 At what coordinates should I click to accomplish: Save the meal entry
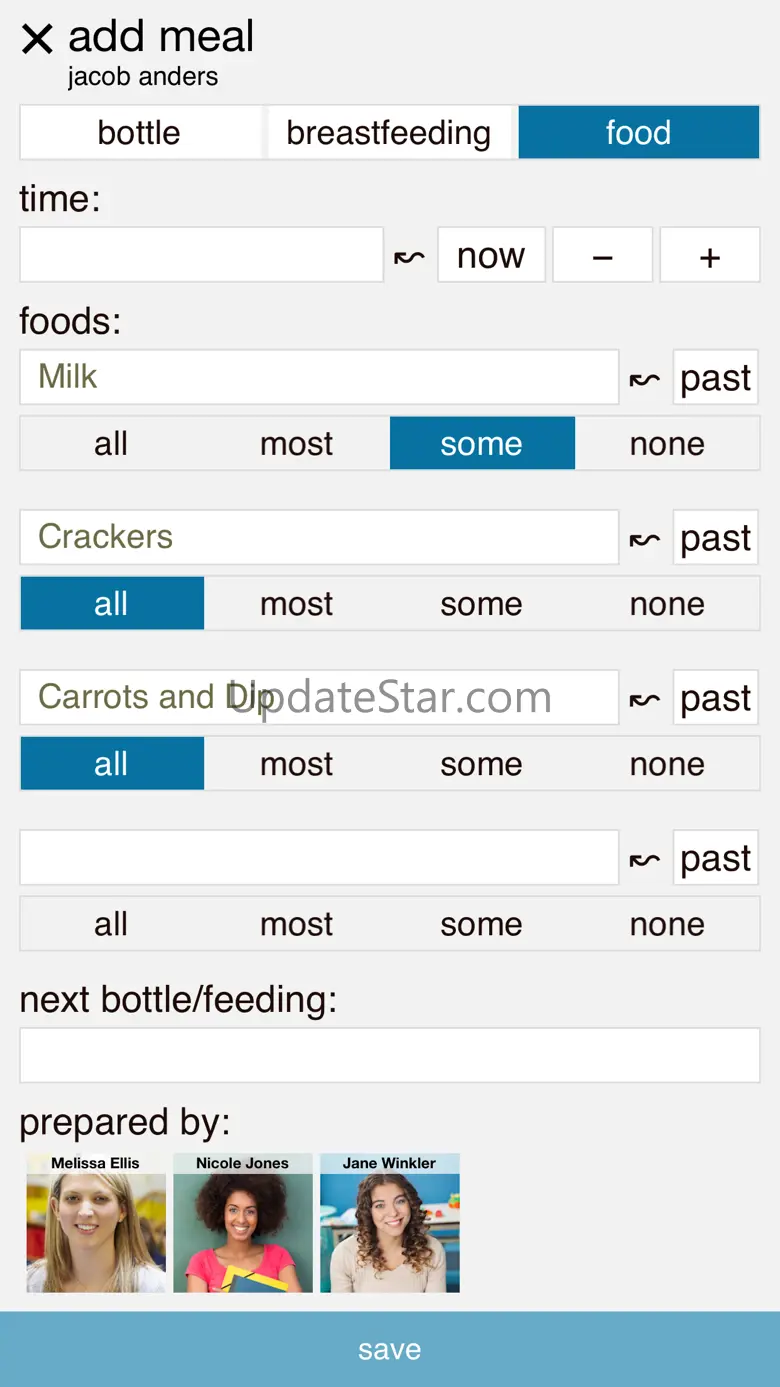[390, 1349]
